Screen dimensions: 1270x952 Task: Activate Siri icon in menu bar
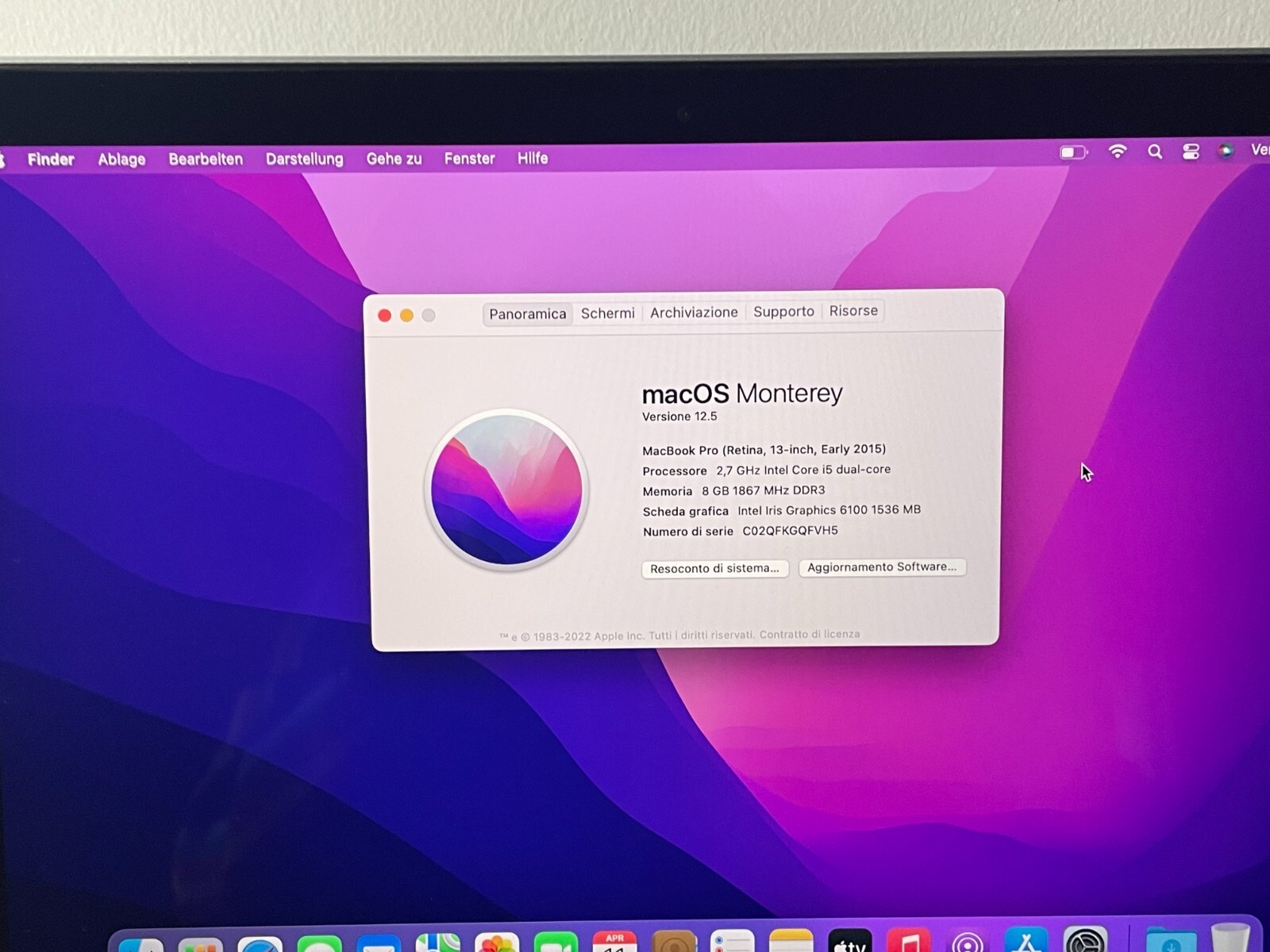click(x=1226, y=150)
